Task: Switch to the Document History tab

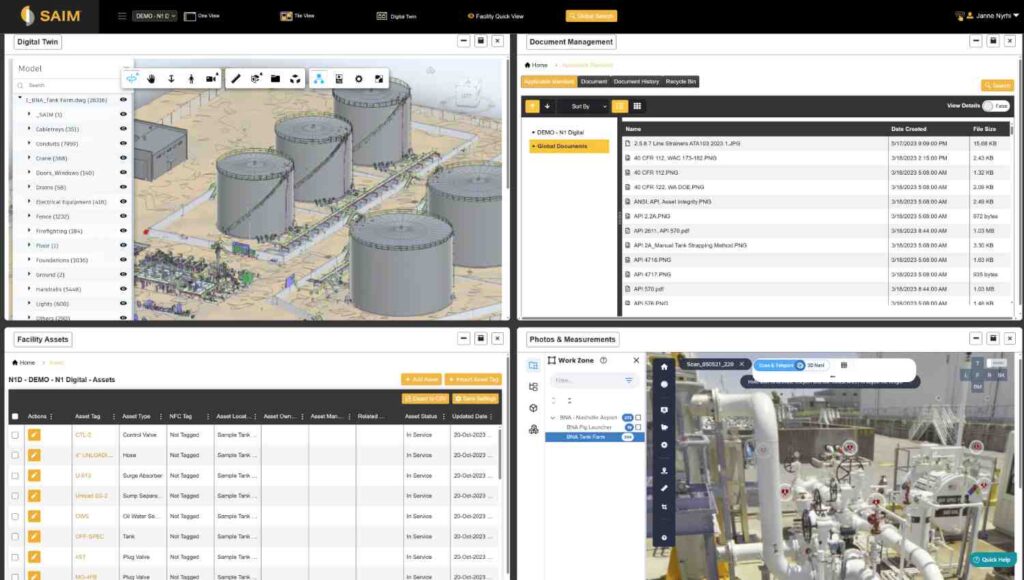Action: tap(636, 81)
